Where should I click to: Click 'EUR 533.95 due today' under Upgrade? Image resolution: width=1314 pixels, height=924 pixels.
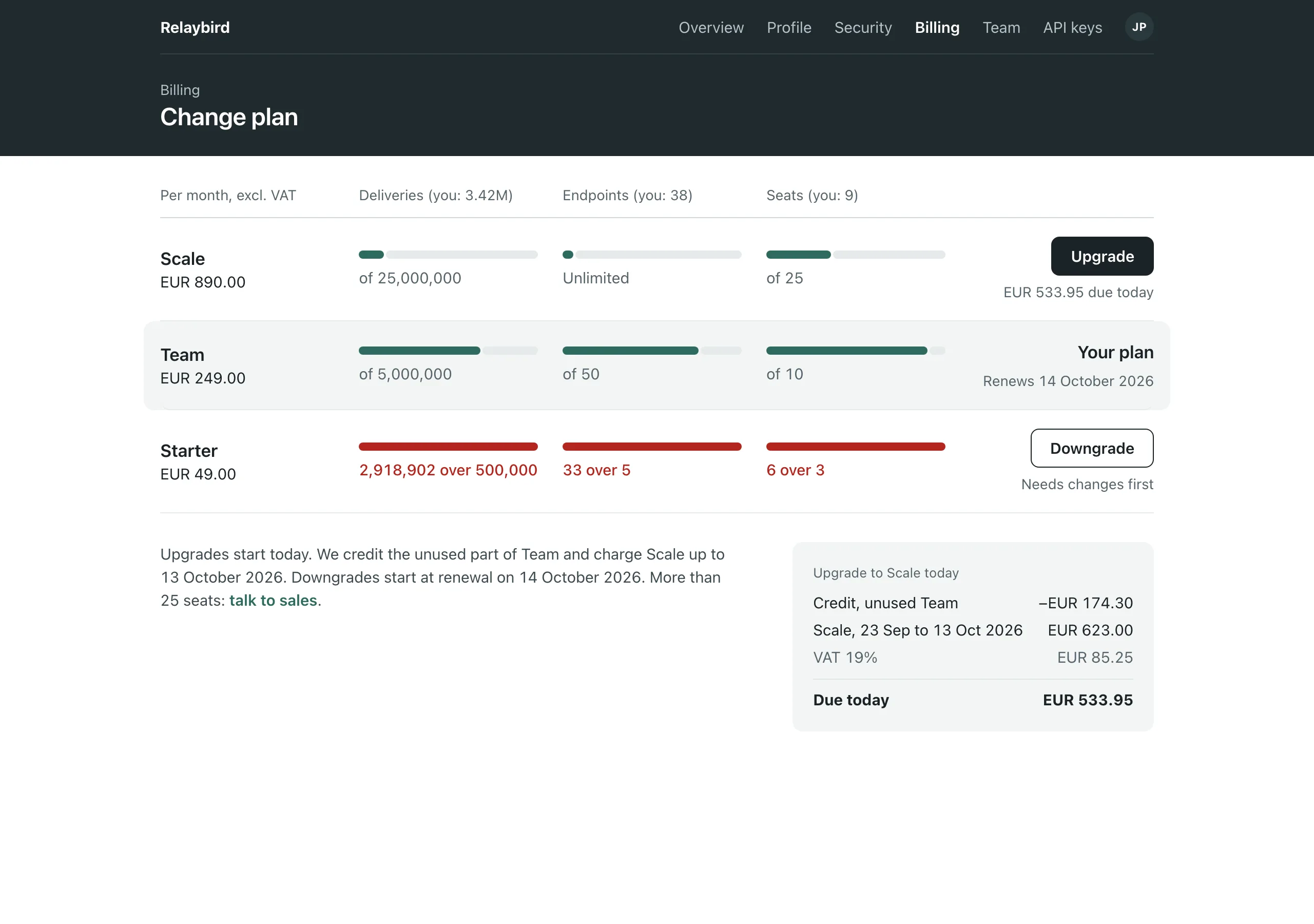[1078, 293]
